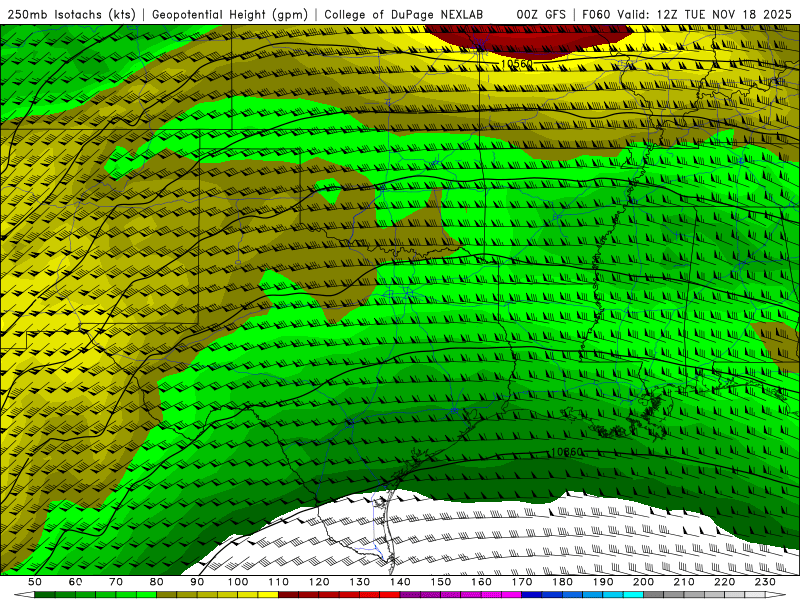The height and width of the screenshot is (600, 800).
Task: Select the dark gray swatch starting at 200
Action: click(654, 595)
